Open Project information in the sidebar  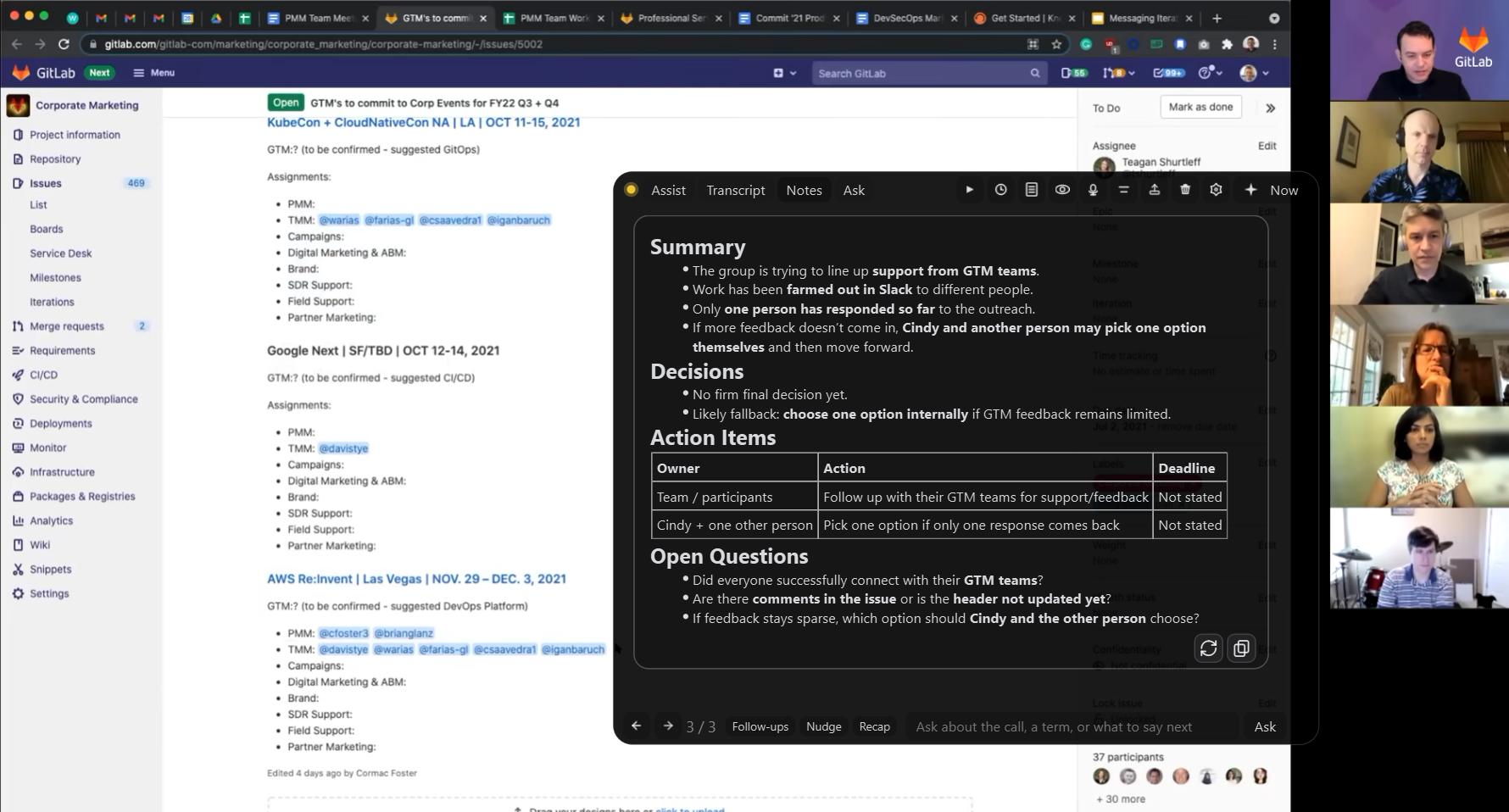click(x=75, y=135)
